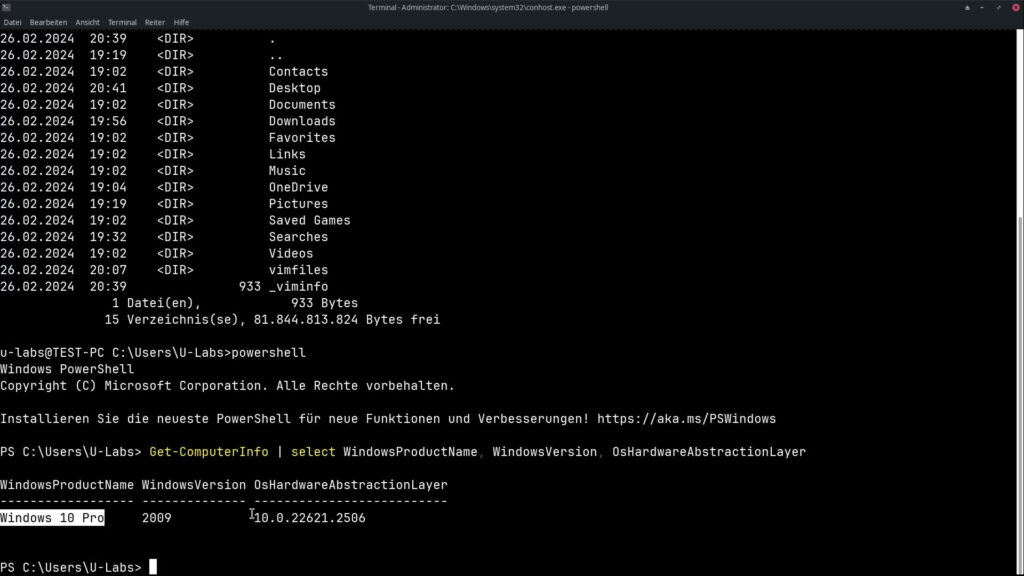Click the cursor block at the last prompt

tap(153, 567)
